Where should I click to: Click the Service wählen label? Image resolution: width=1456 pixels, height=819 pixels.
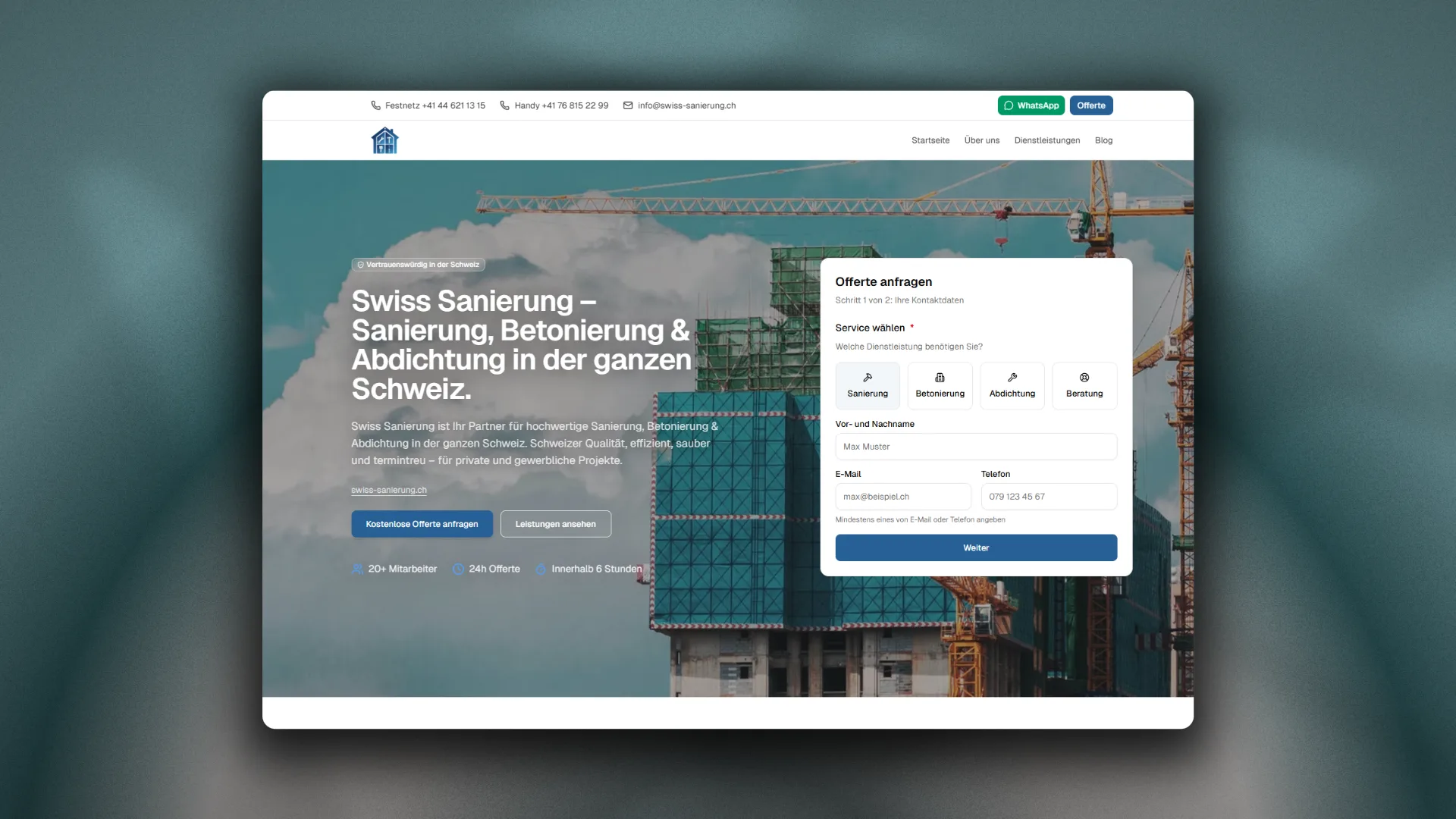click(x=870, y=328)
